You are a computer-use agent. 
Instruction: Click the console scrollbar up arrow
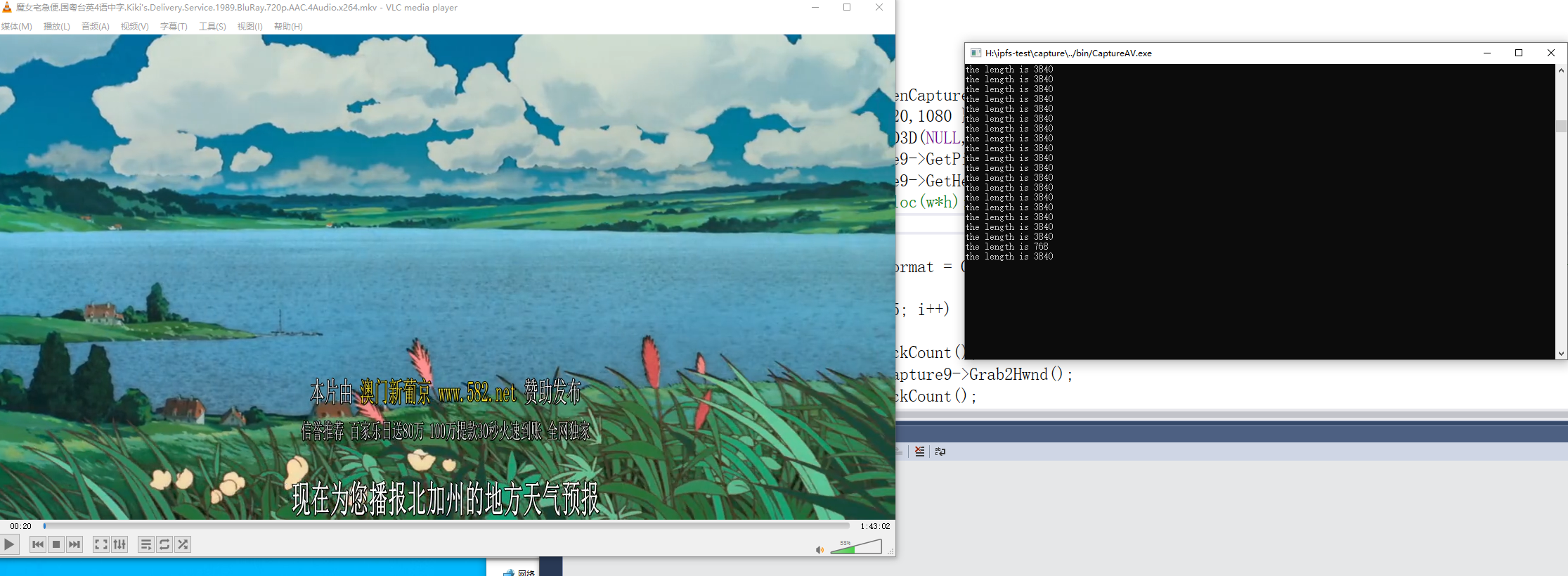pyautogui.click(x=1561, y=70)
